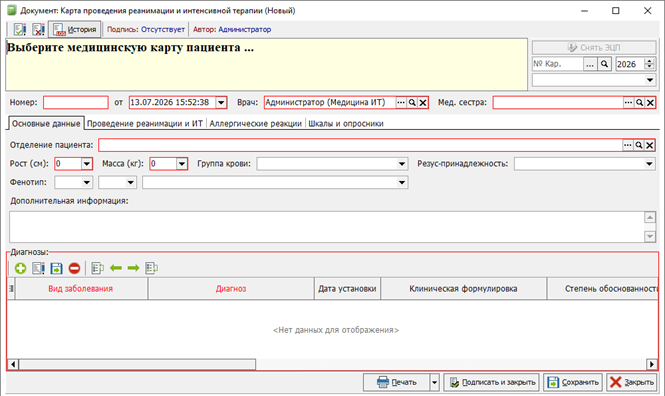Expand the Масса (кг) dropdown
The height and width of the screenshot is (396, 665).
pos(182,164)
